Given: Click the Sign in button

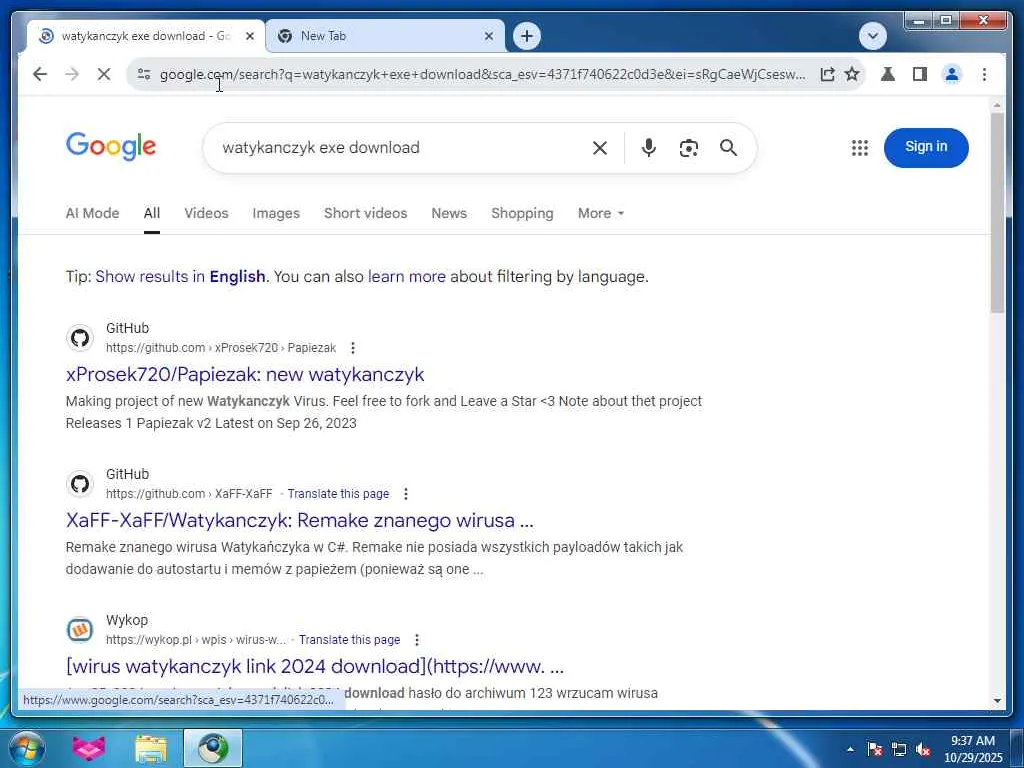Looking at the screenshot, I should (925, 148).
